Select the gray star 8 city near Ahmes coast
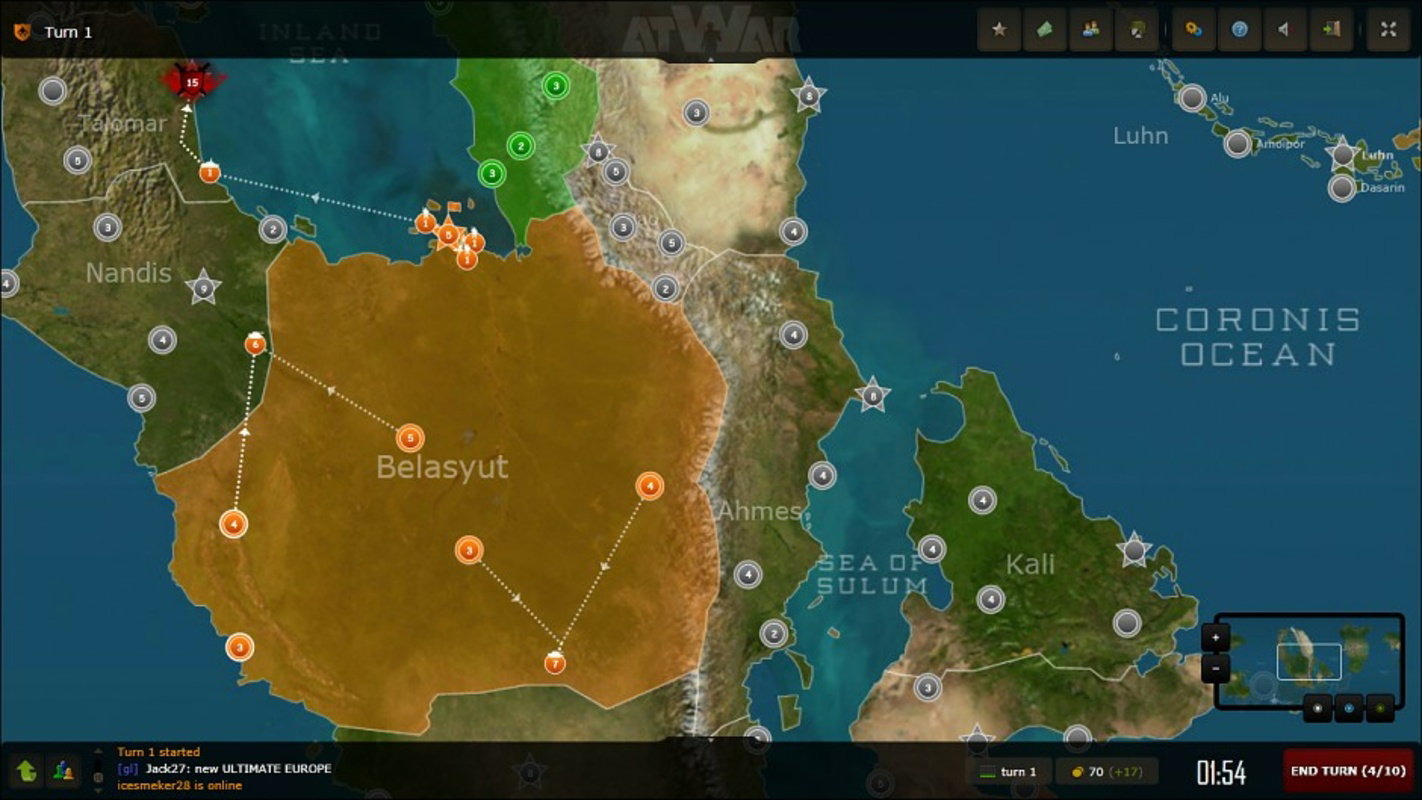This screenshot has height=800, width=1422. (872, 395)
